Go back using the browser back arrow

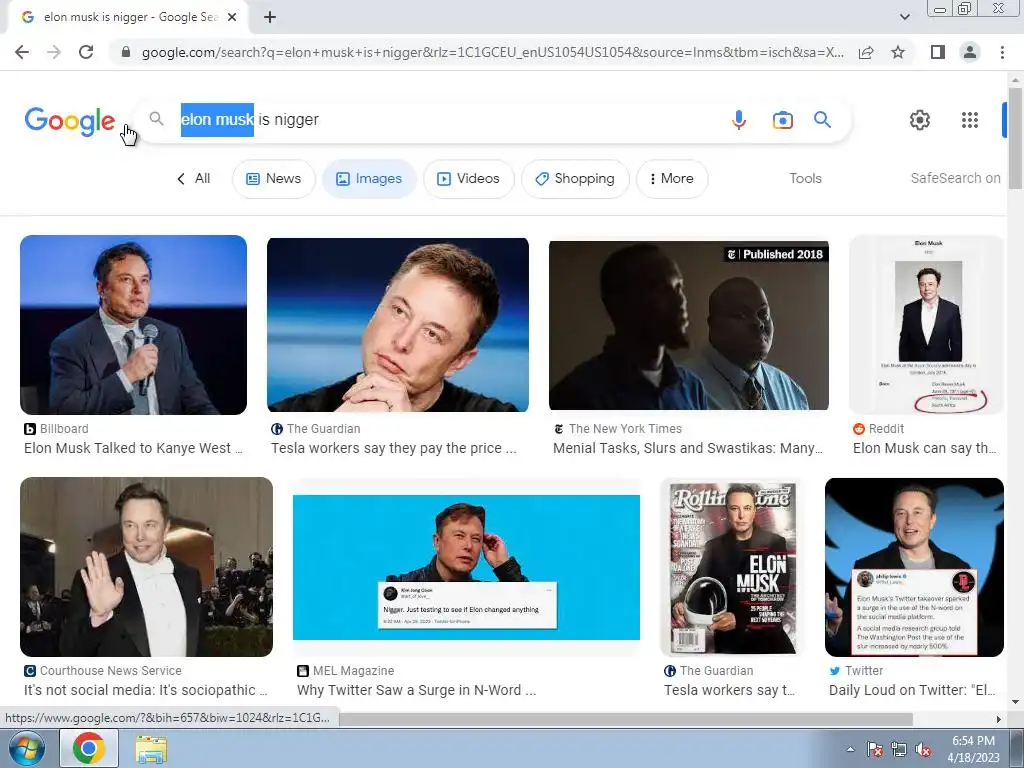pos(22,52)
